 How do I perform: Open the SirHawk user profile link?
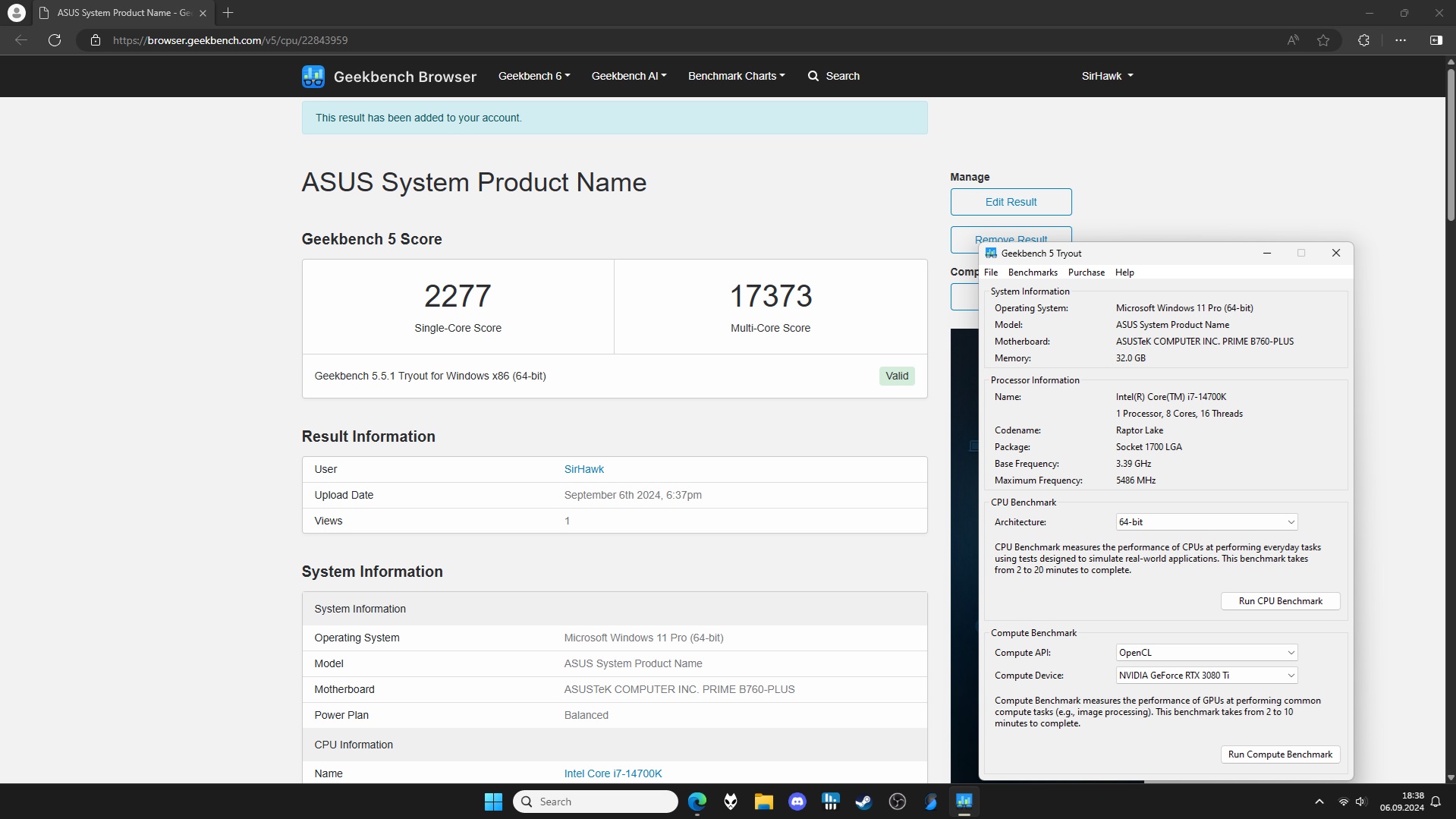tap(583, 470)
